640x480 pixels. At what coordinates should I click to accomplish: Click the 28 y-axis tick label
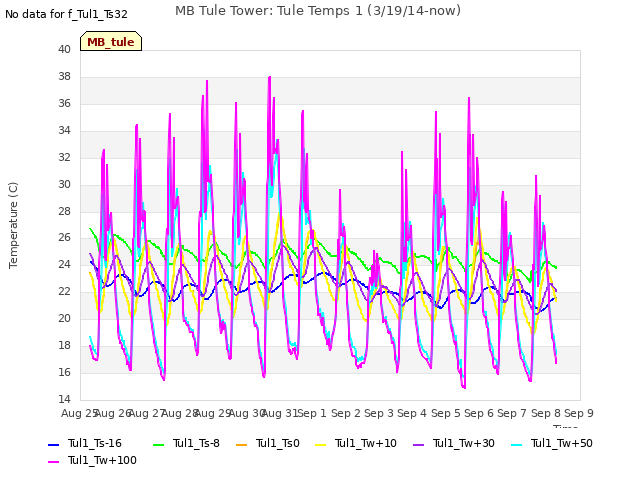[64, 211]
